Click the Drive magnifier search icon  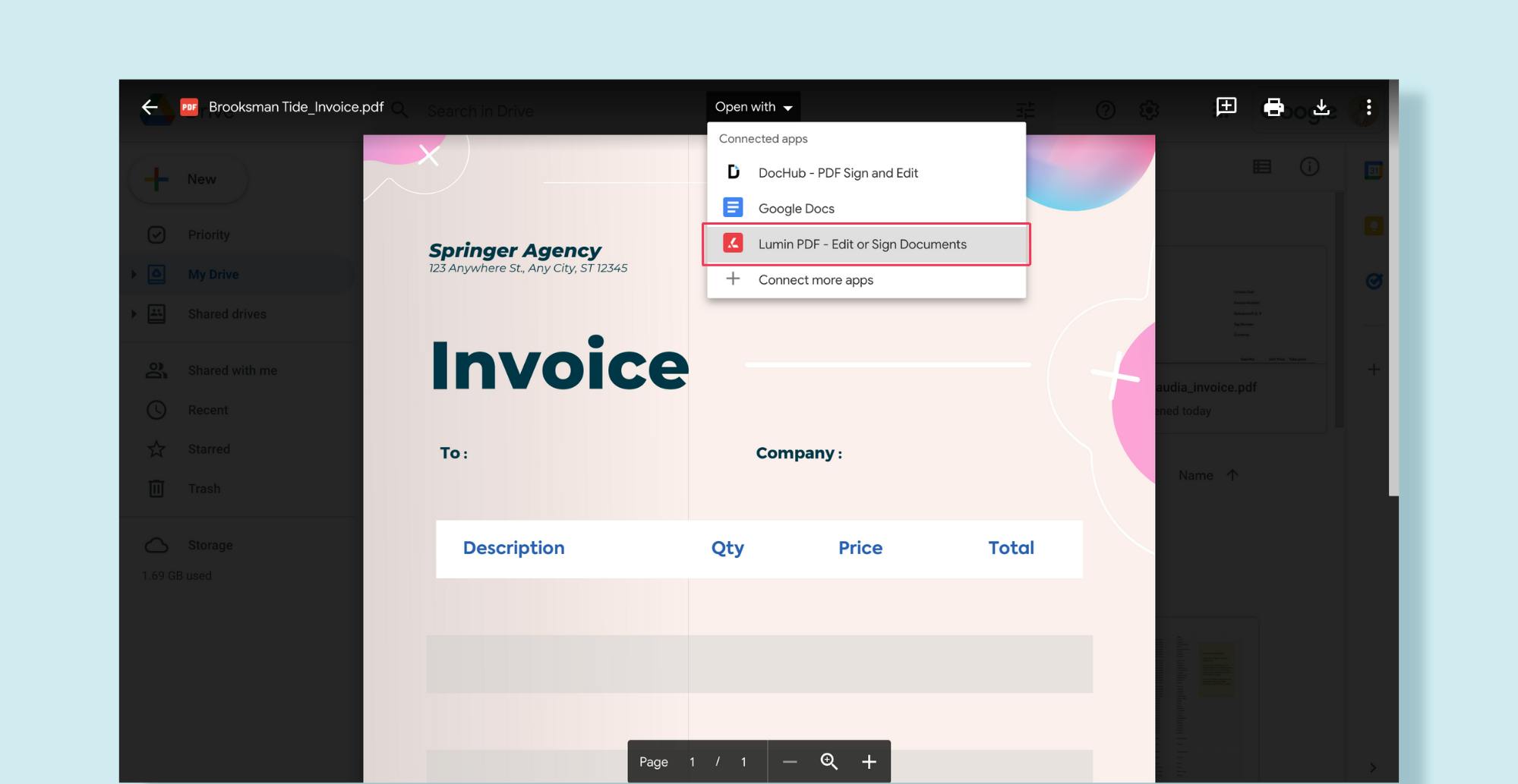point(400,111)
